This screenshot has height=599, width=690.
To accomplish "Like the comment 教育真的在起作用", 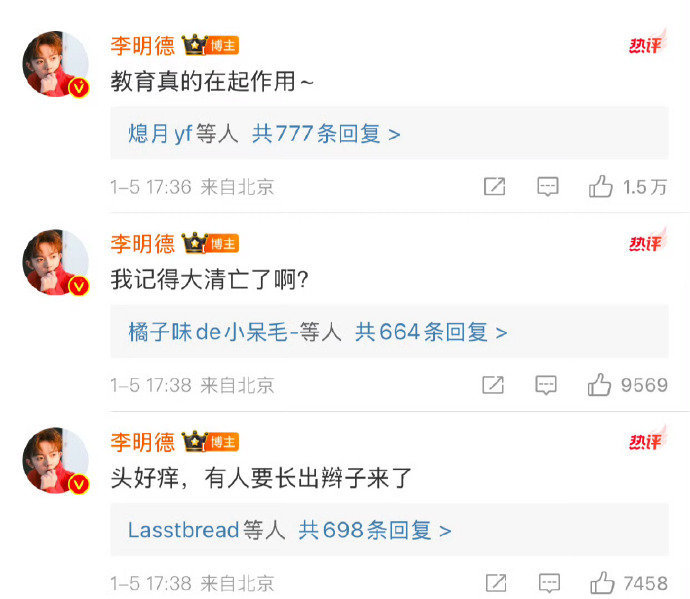I will 601,187.
